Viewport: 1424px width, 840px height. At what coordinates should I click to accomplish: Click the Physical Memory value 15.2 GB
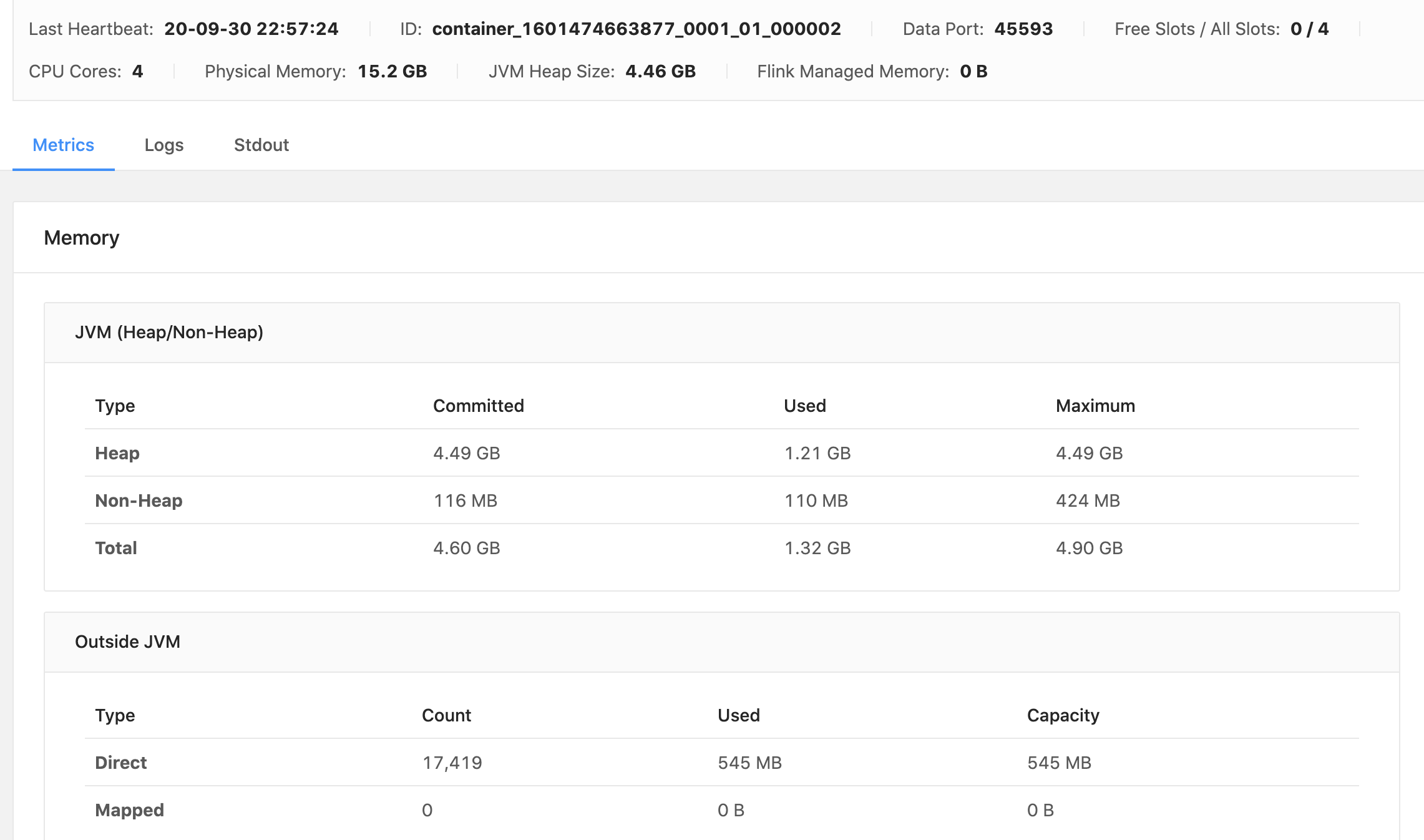pos(392,71)
